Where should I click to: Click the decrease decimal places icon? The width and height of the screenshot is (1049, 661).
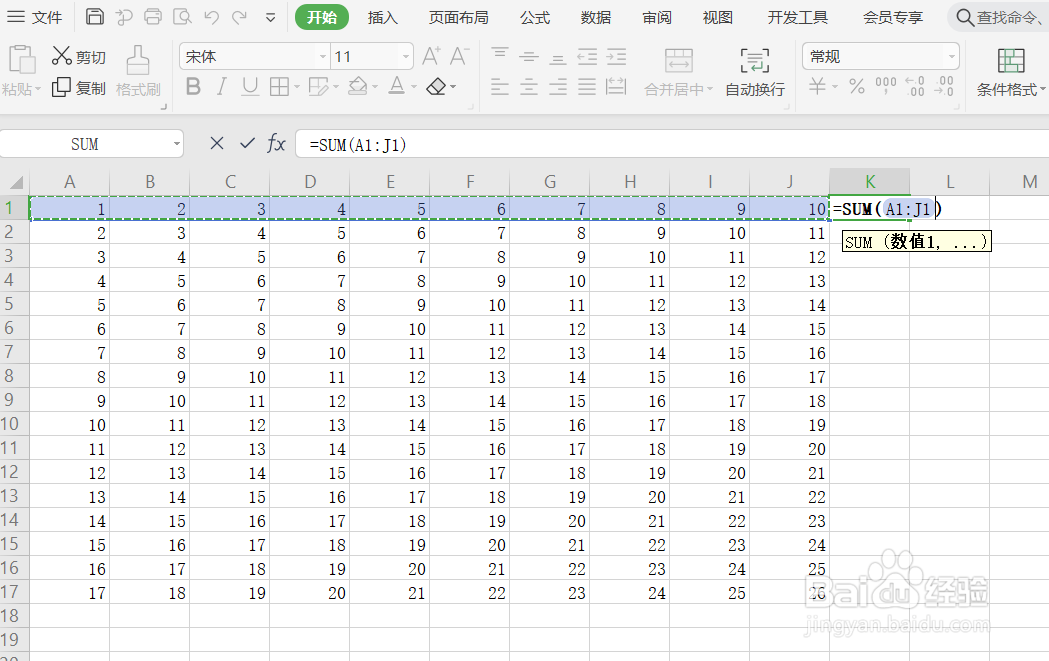944,86
